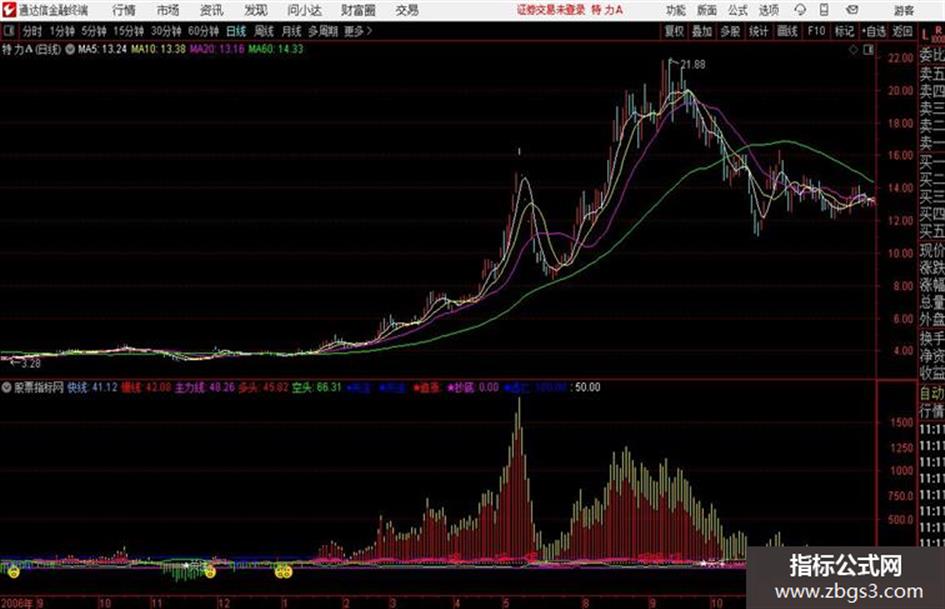
Task: Add stock with +自选 button
Action: [874, 31]
